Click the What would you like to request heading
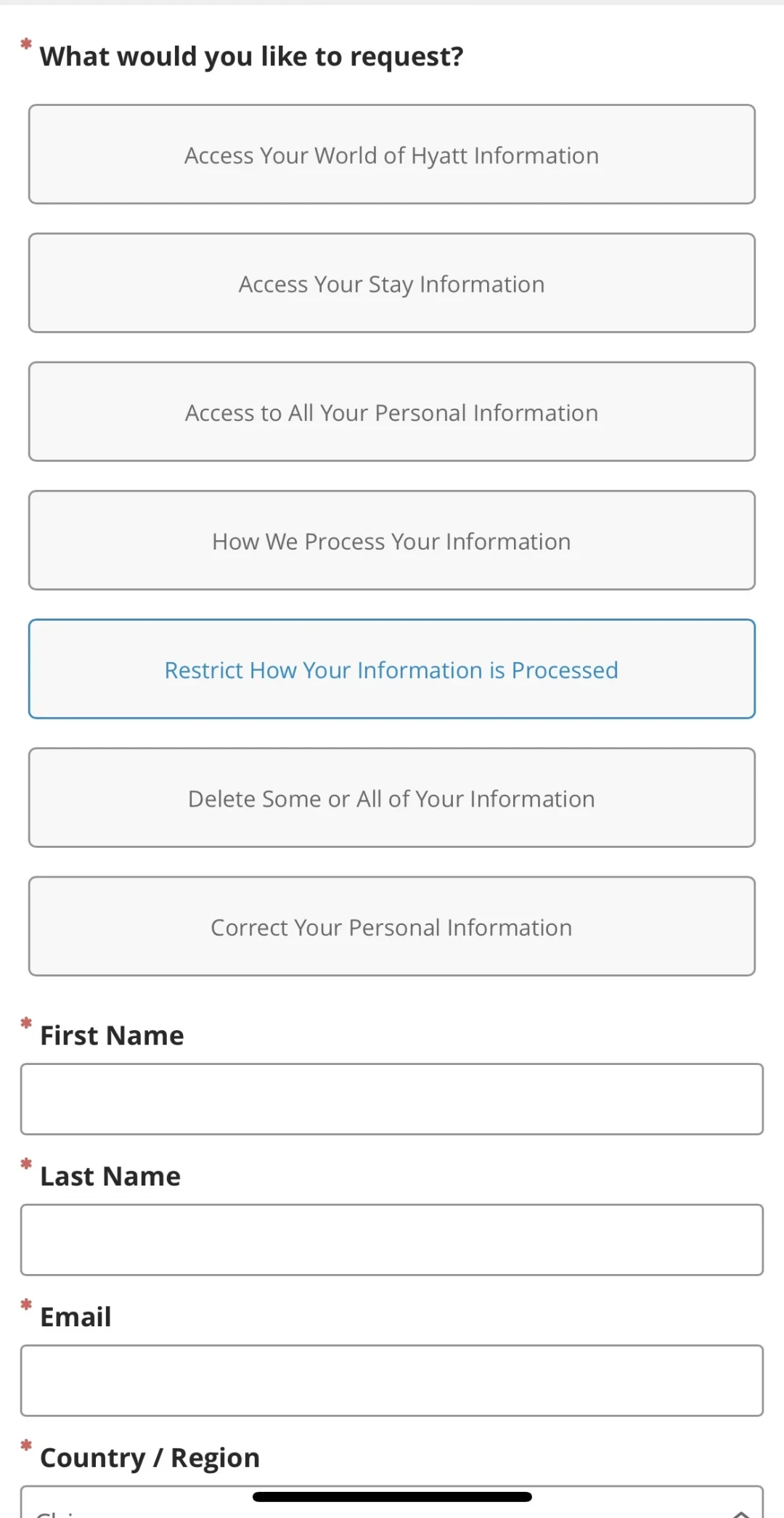Image resolution: width=784 pixels, height=1518 pixels. point(251,57)
